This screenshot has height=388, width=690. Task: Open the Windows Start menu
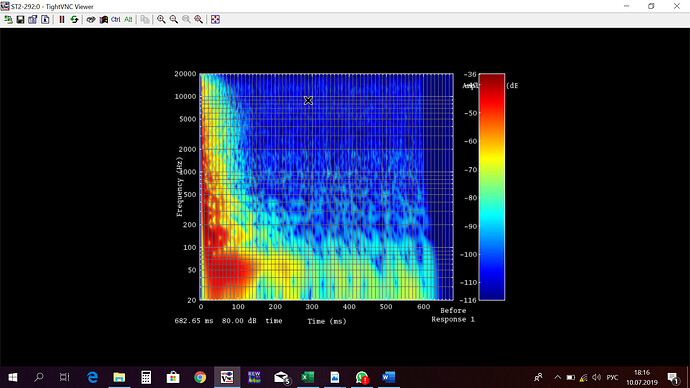[13, 377]
